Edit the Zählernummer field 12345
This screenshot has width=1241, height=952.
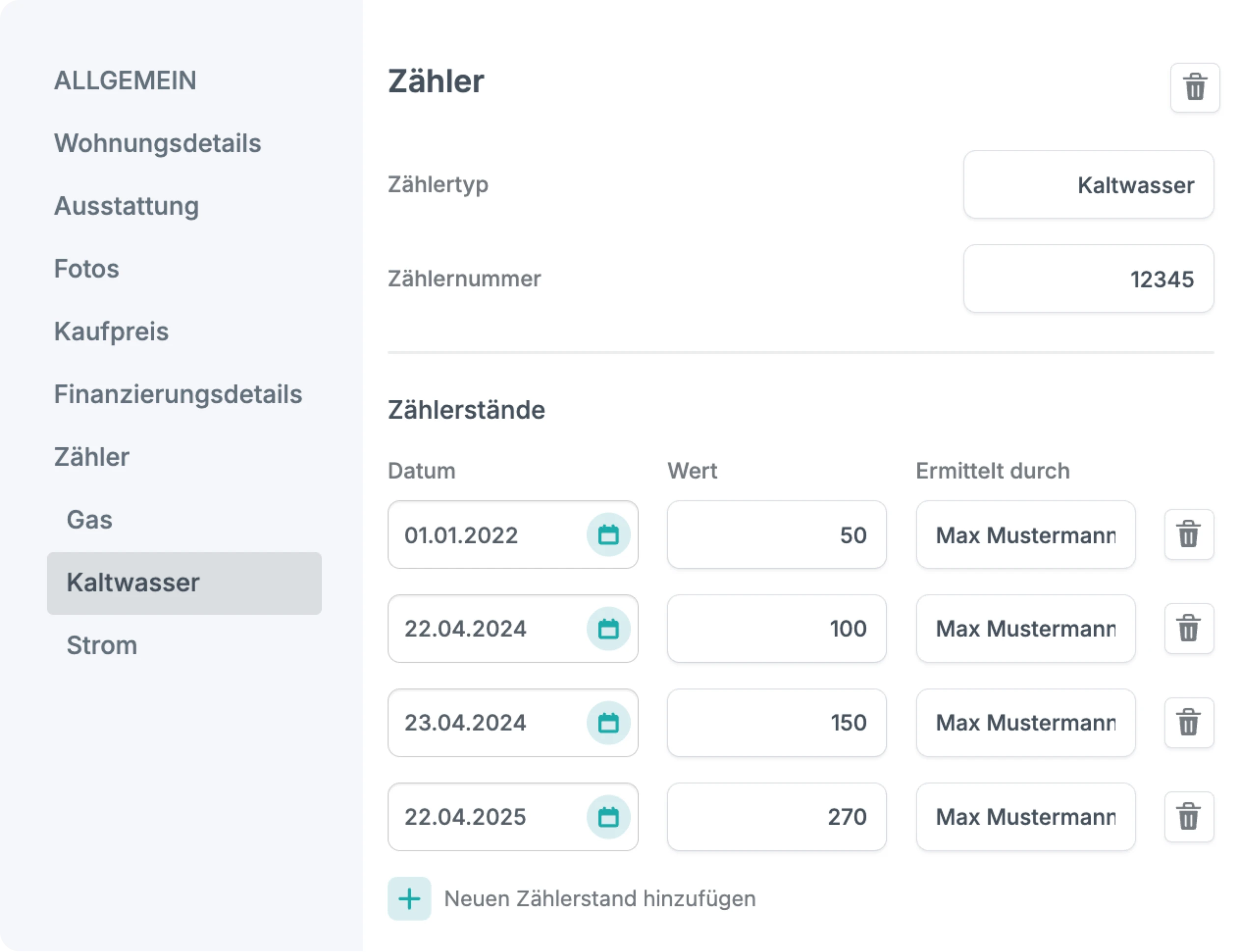[1089, 278]
